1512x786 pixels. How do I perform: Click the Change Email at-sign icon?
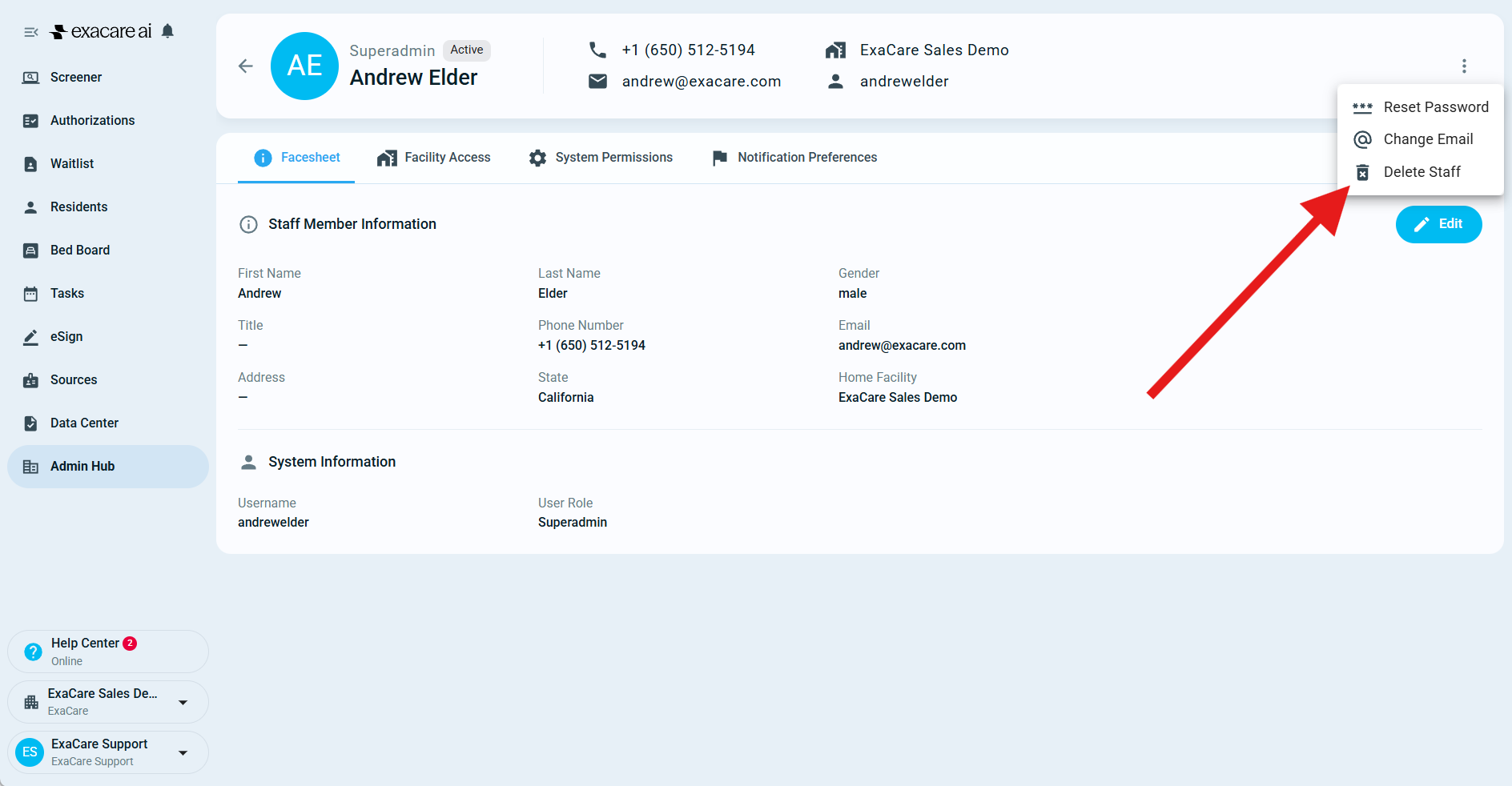tap(1362, 139)
